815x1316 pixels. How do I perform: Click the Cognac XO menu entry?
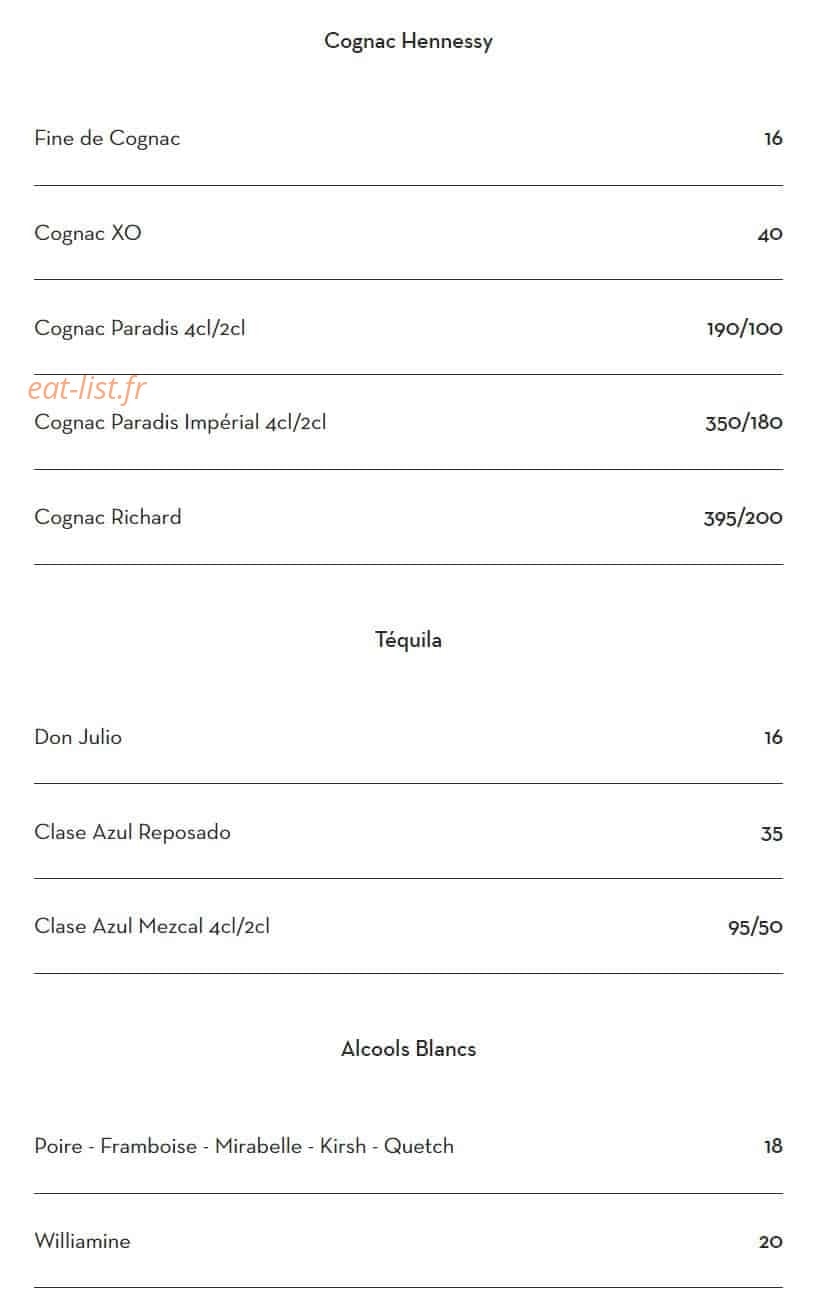tap(88, 234)
